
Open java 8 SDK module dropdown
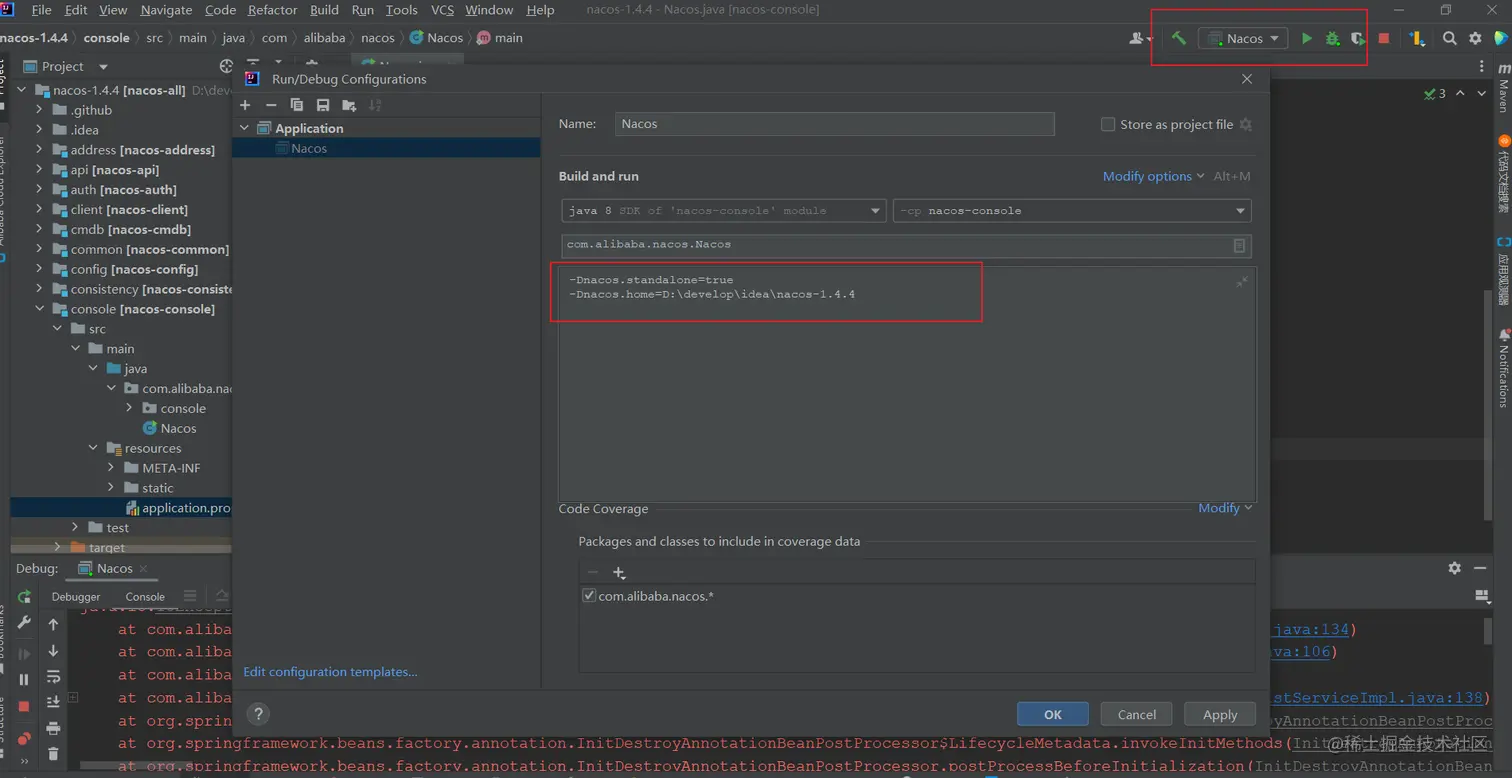tap(724, 211)
